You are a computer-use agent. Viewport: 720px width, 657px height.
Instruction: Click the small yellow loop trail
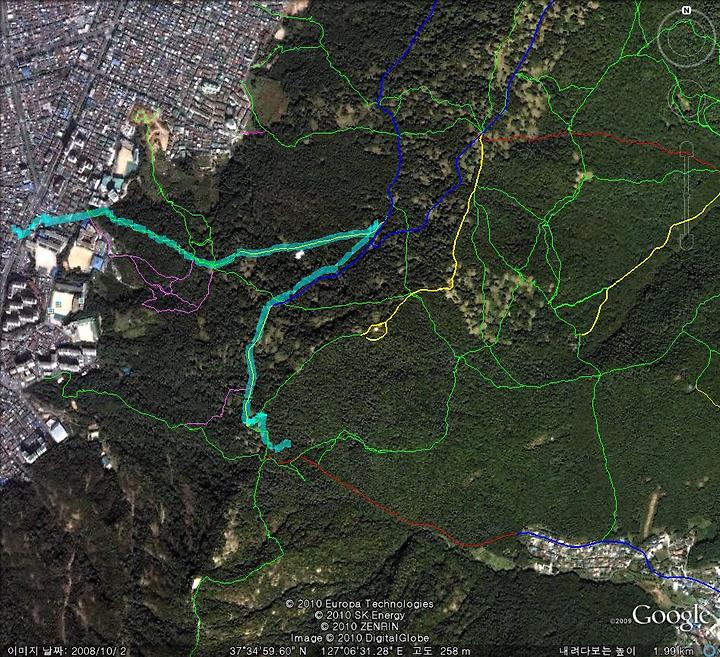click(376, 331)
